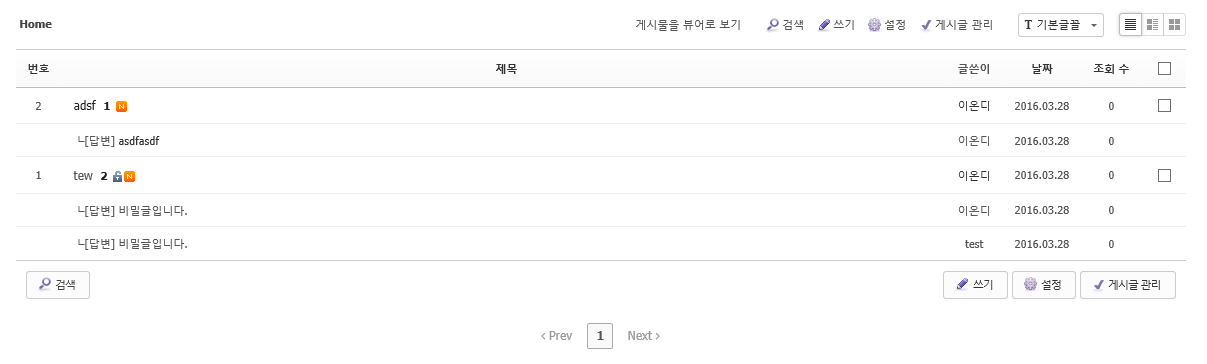Click the top 검색 magnifier icon
The width and height of the screenshot is (1207, 364).
pos(773,25)
